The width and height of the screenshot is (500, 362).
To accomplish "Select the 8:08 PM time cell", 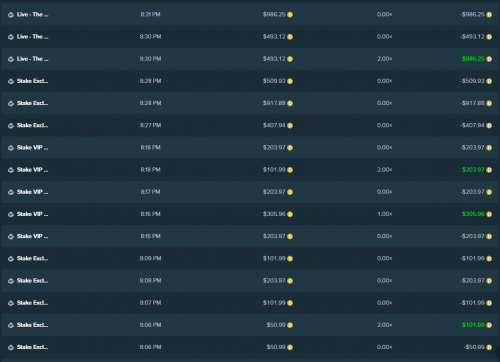I will click(150, 280).
